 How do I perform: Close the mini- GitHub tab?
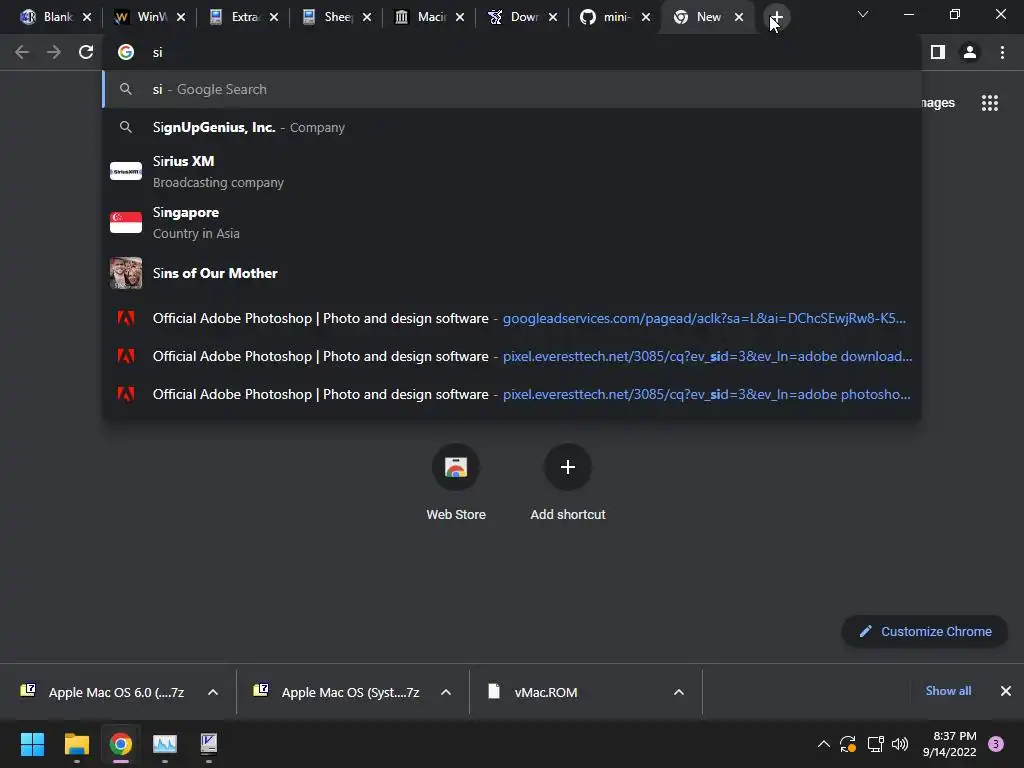646,17
